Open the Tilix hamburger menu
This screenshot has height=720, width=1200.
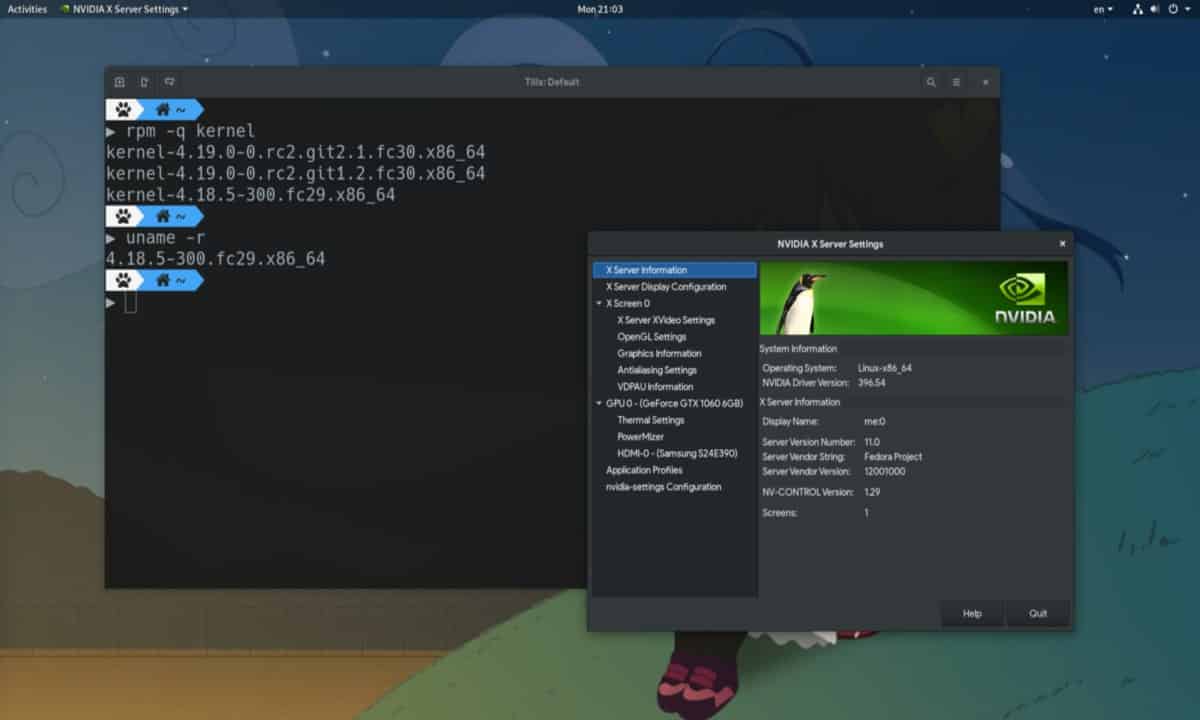click(956, 82)
